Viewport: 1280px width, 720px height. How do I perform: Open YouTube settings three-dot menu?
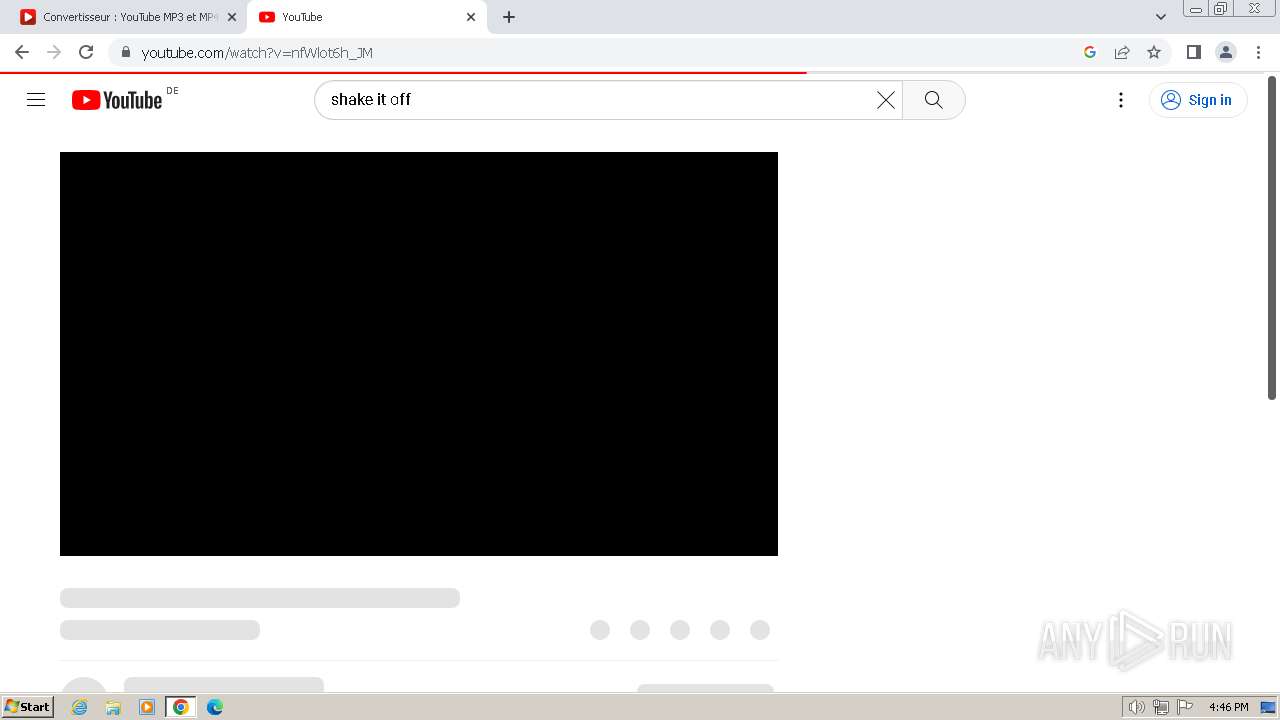(x=1121, y=99)
